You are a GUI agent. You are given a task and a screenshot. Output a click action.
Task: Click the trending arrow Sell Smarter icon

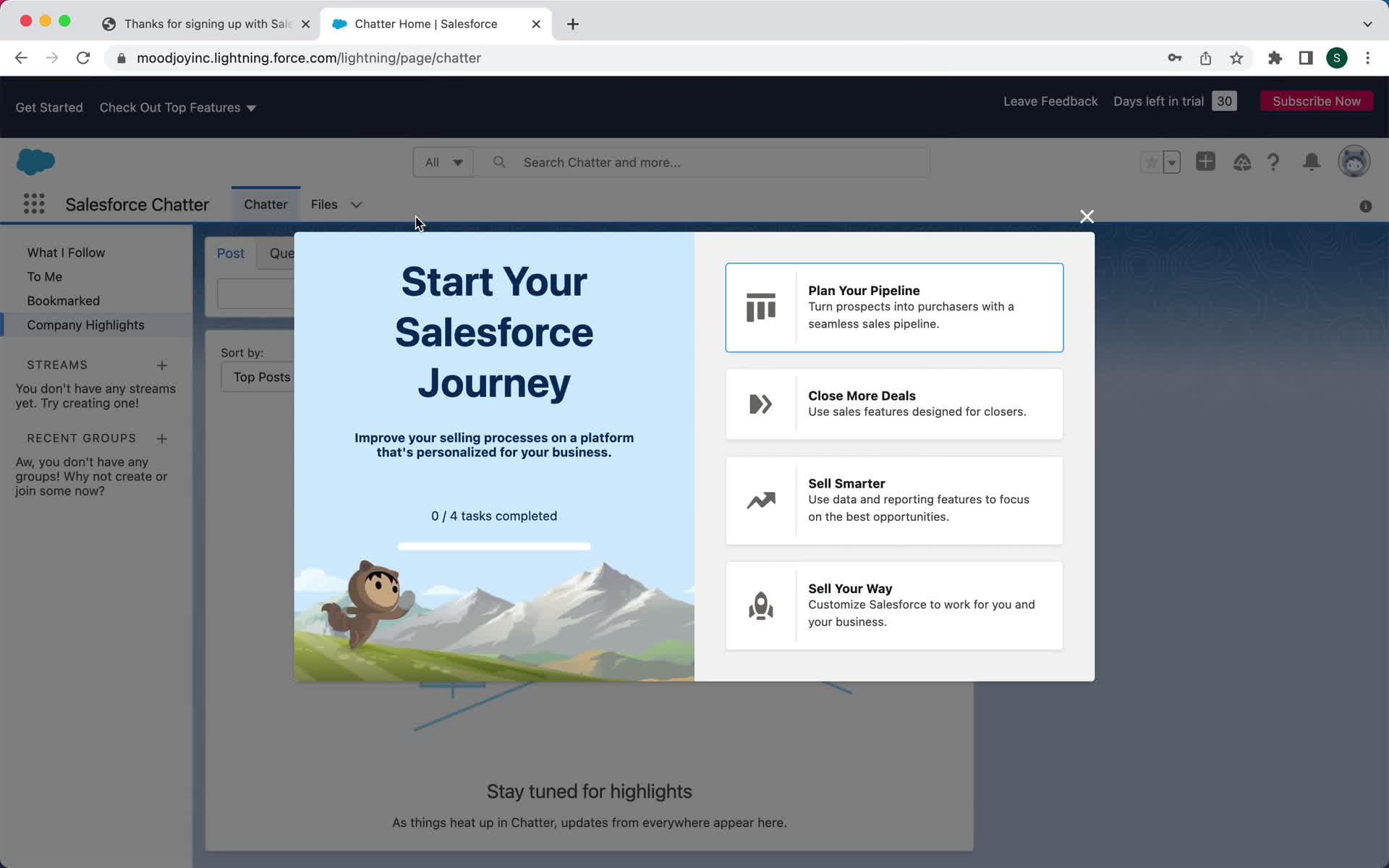coord(760,500)
